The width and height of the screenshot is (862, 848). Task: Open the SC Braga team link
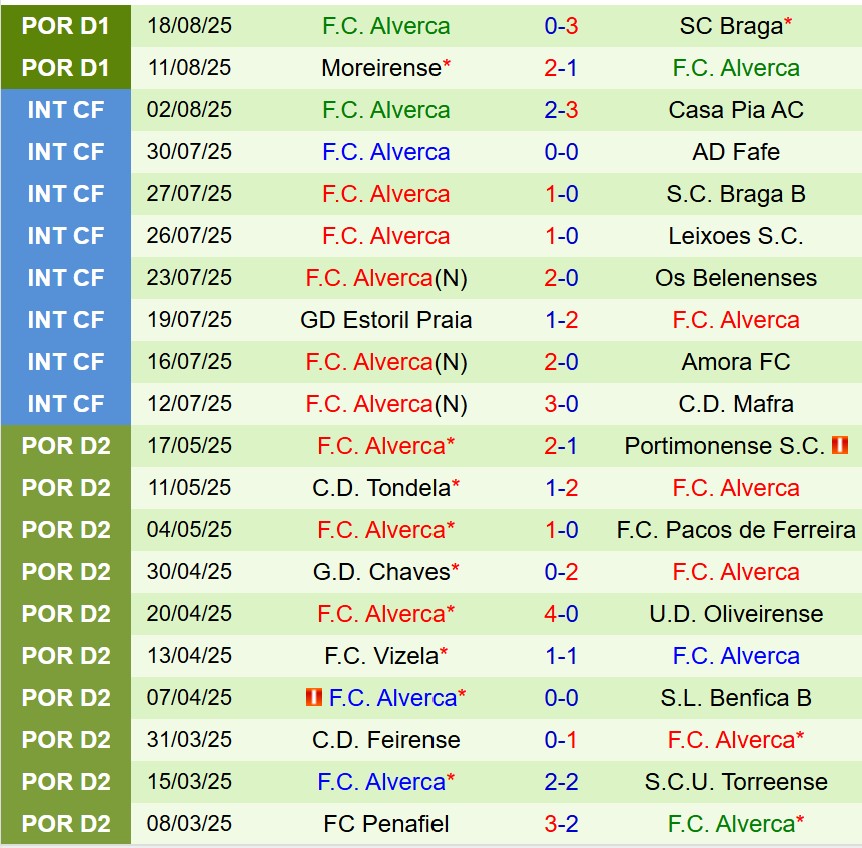[x=730, y=26]
